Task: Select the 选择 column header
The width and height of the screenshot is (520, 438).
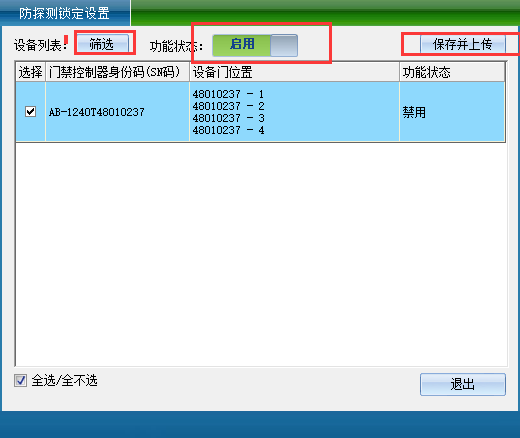Action: click(31, 72)
